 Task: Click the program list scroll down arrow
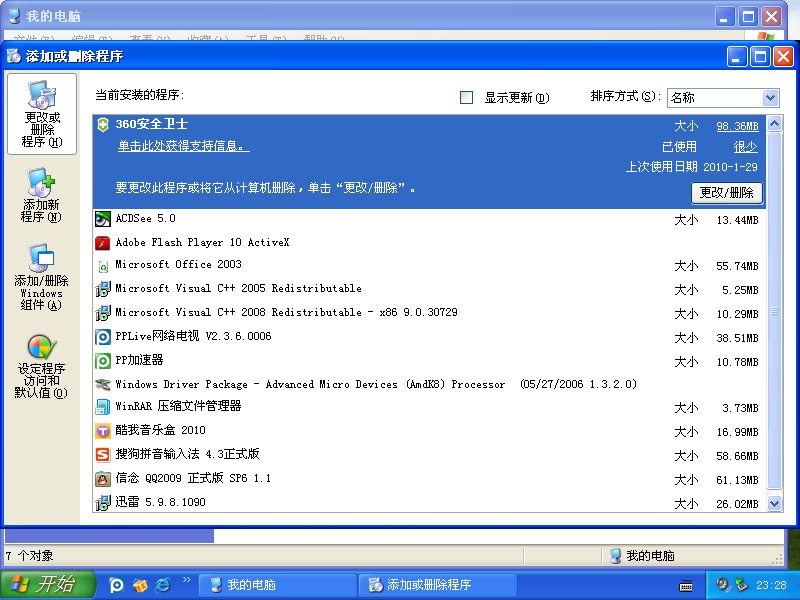point(774,504)
